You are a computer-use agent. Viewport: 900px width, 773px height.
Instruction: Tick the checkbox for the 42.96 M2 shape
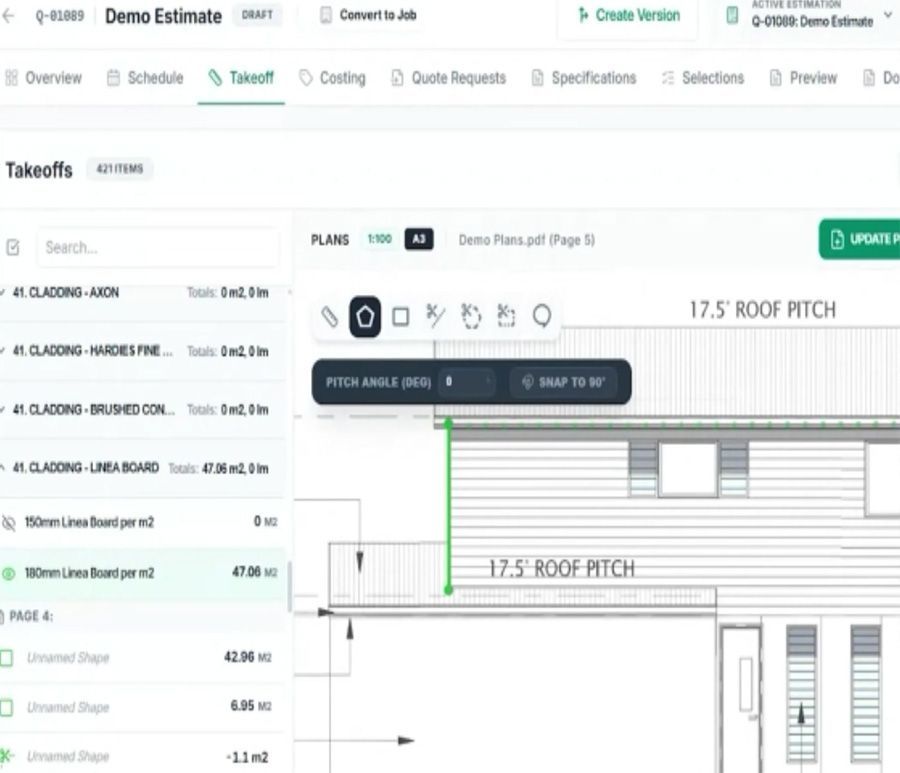coord(6,658)
